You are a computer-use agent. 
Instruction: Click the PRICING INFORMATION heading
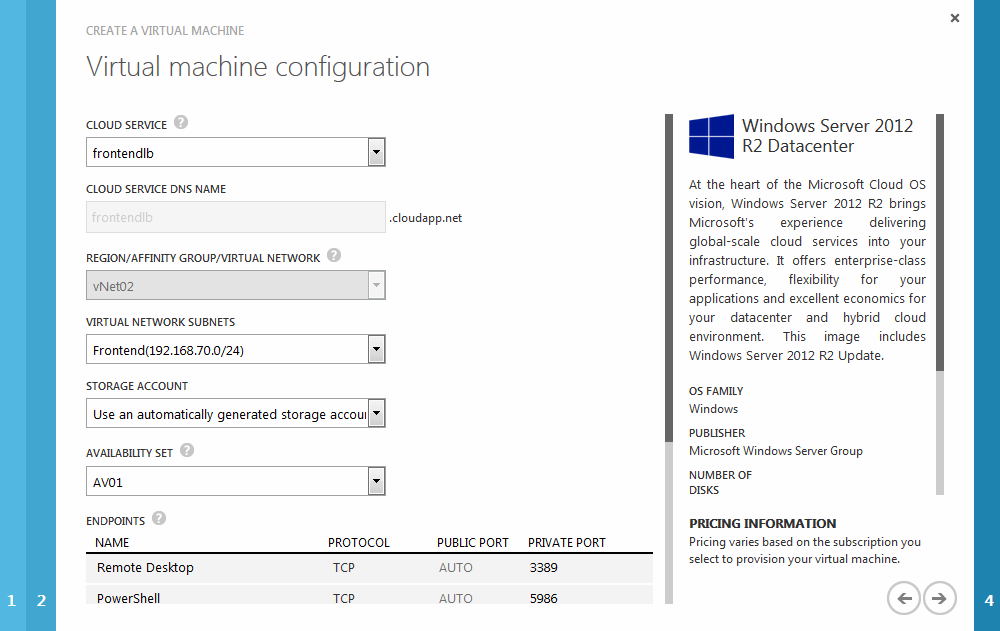tap(762, 524)
